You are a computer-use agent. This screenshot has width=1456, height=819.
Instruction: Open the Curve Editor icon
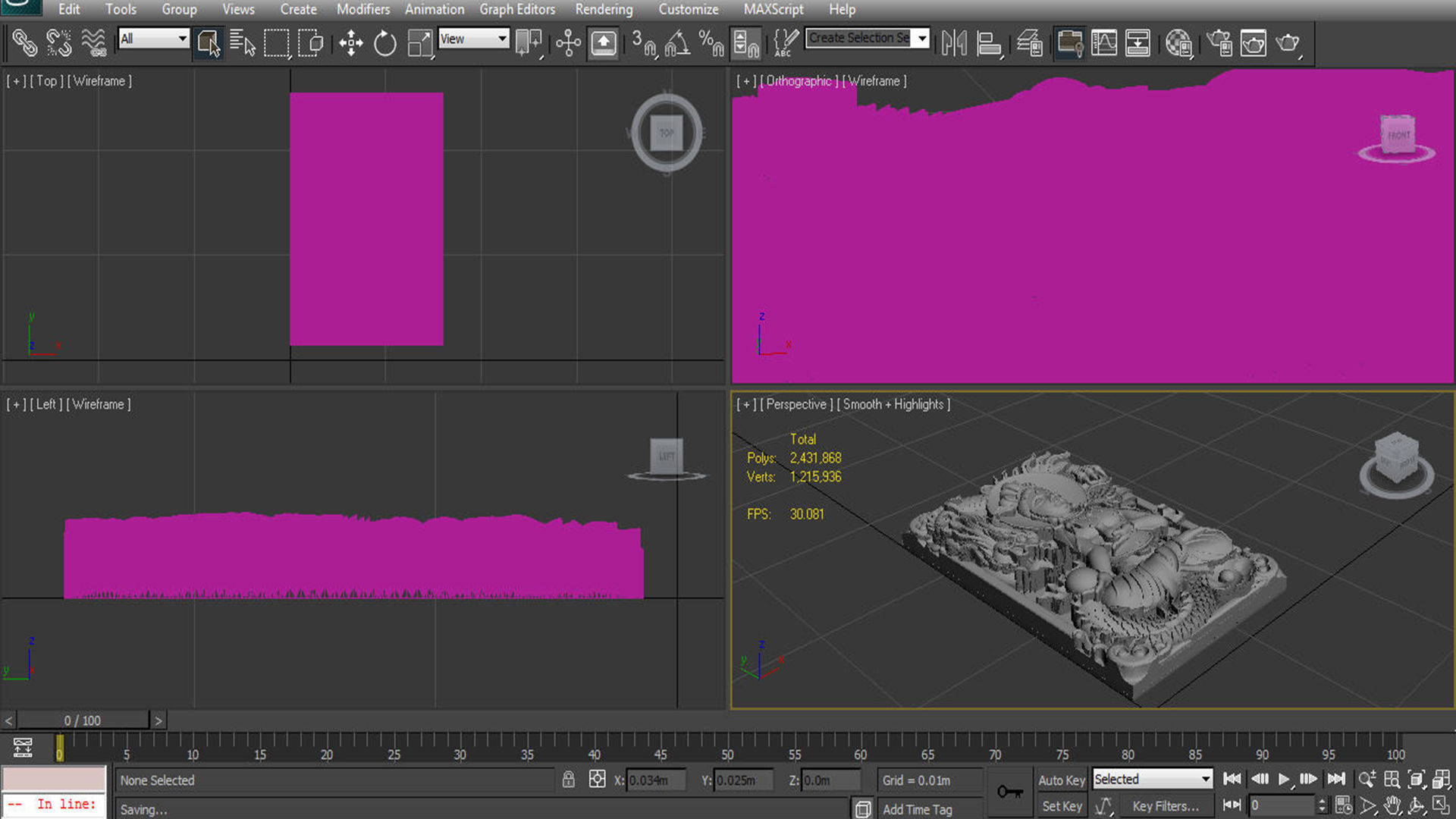click(x=1103, y=42)
